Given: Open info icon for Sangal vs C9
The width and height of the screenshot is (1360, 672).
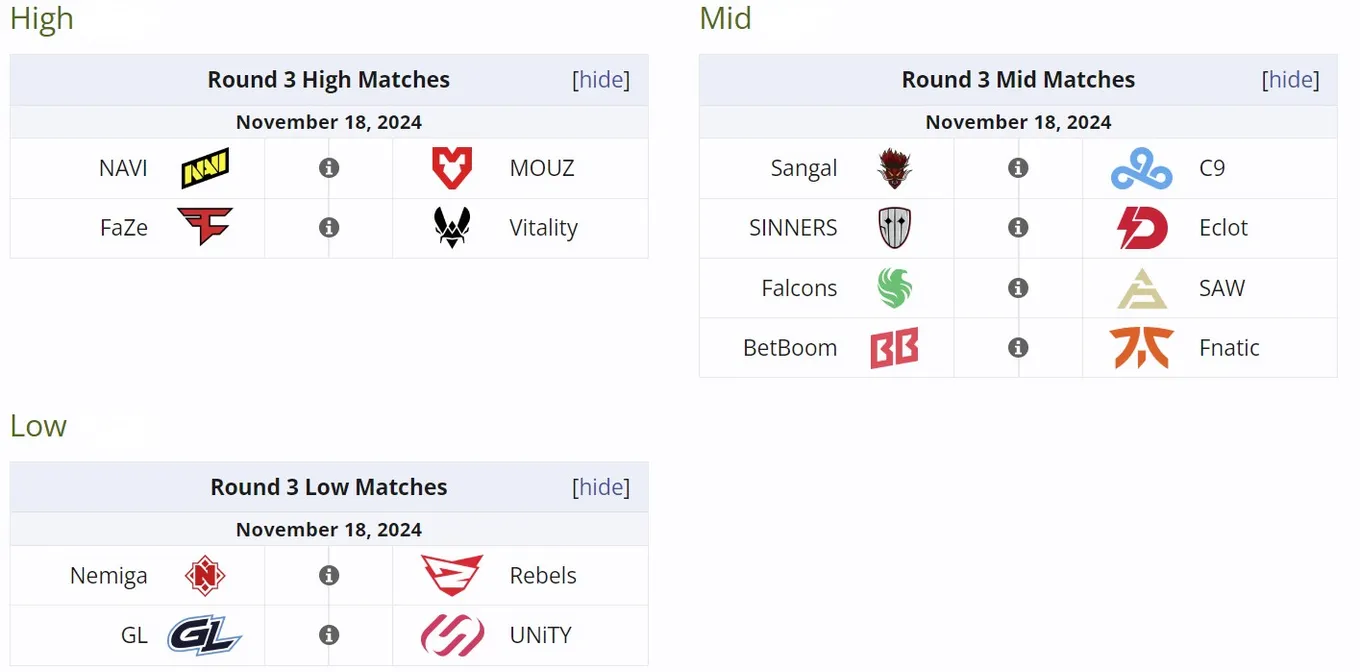Looking at the screenshot, I should tap(1018, 168).
